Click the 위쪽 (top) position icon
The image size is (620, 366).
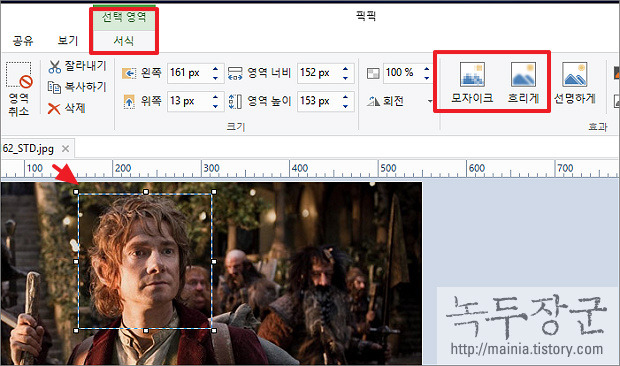[129, 102]
